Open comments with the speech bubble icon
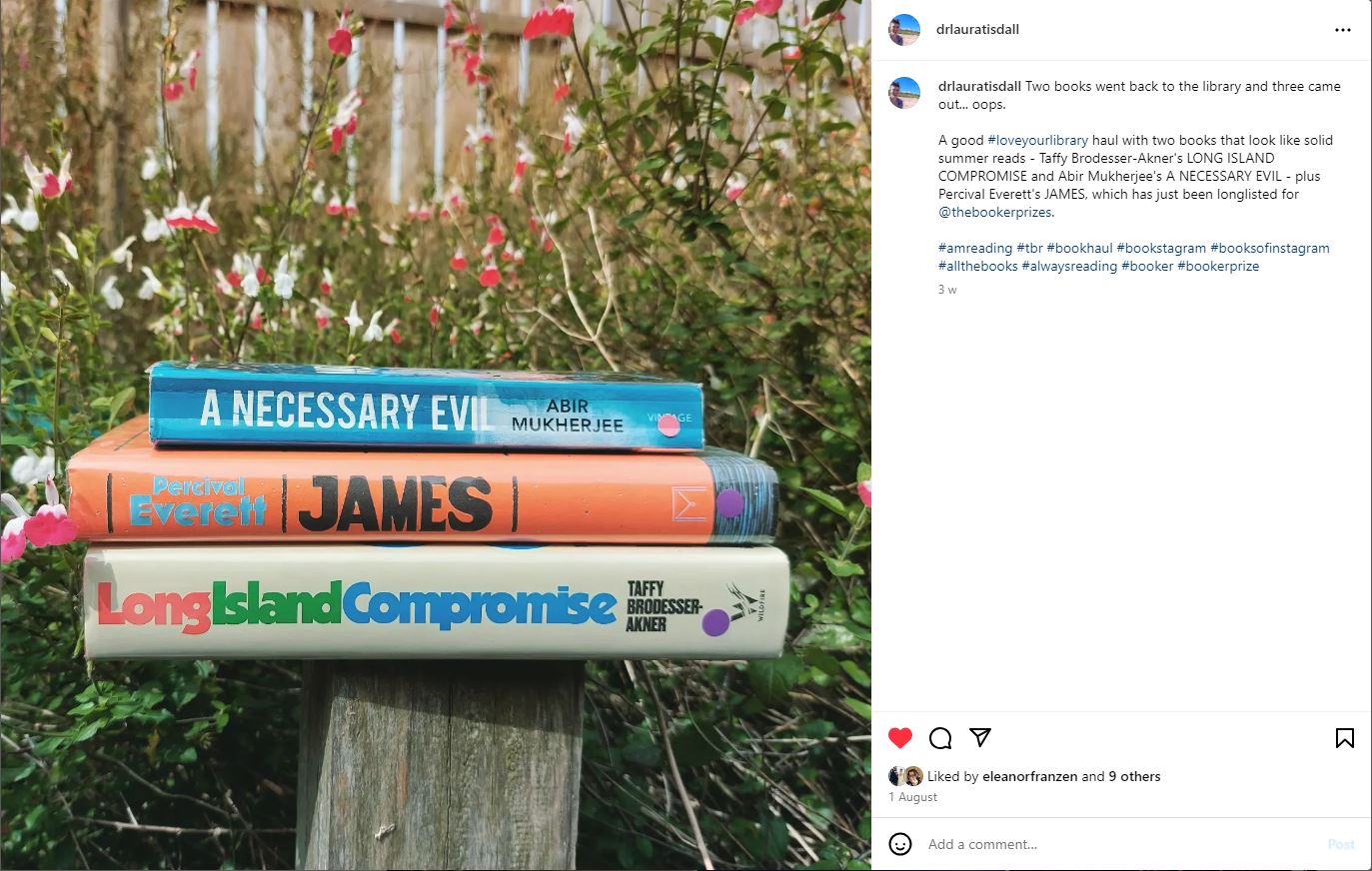The height and width of the screenshot is (871, 1372). pyautogui.click(x=940, y=738)
